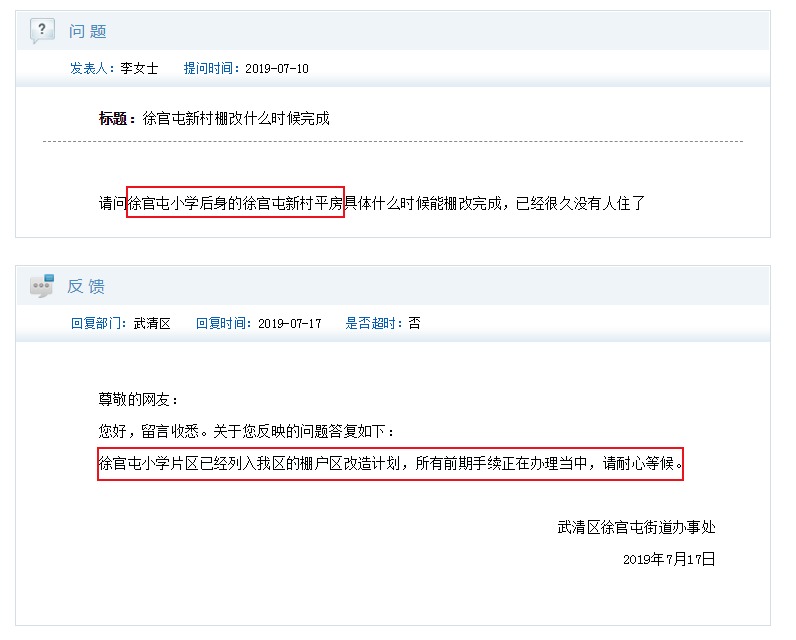
Task: Click the reply date 2019-07-17
Action: pyautogui.click(x=290, y=323)
